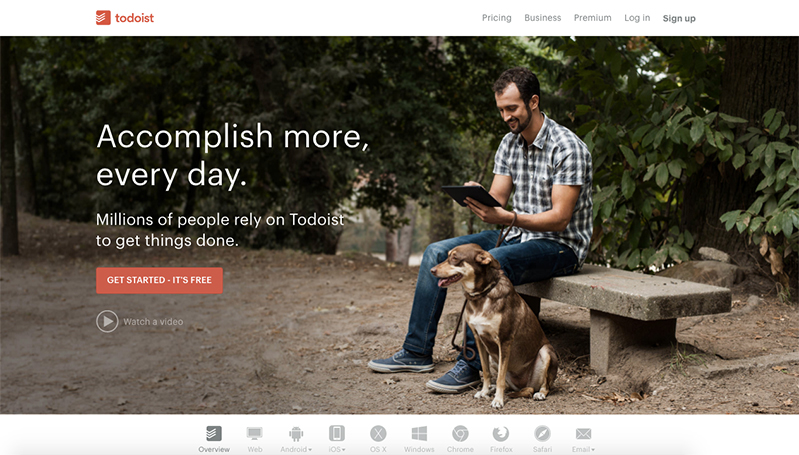The height and width of the screenshot is (455, 799).
Task: Open the OS X platform icon
Action: coord(378,434)
